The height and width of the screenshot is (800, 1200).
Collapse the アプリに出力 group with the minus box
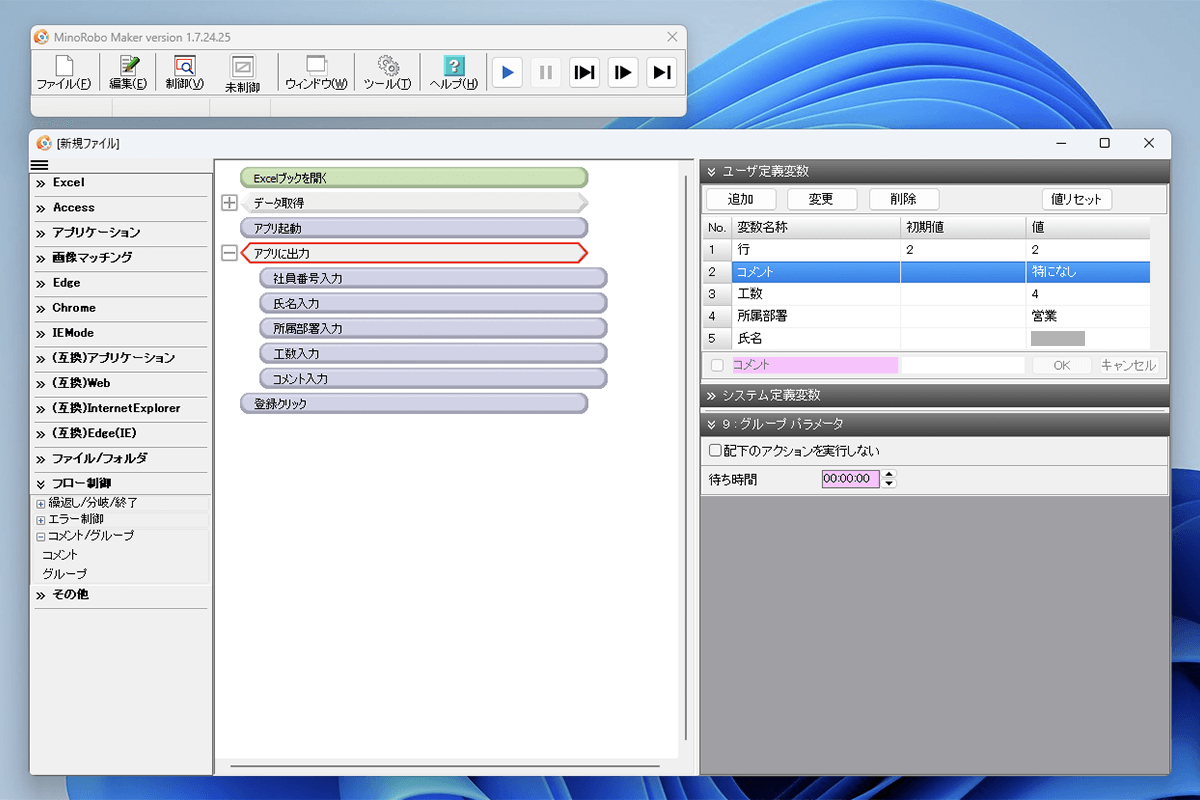tap(229, 254)
